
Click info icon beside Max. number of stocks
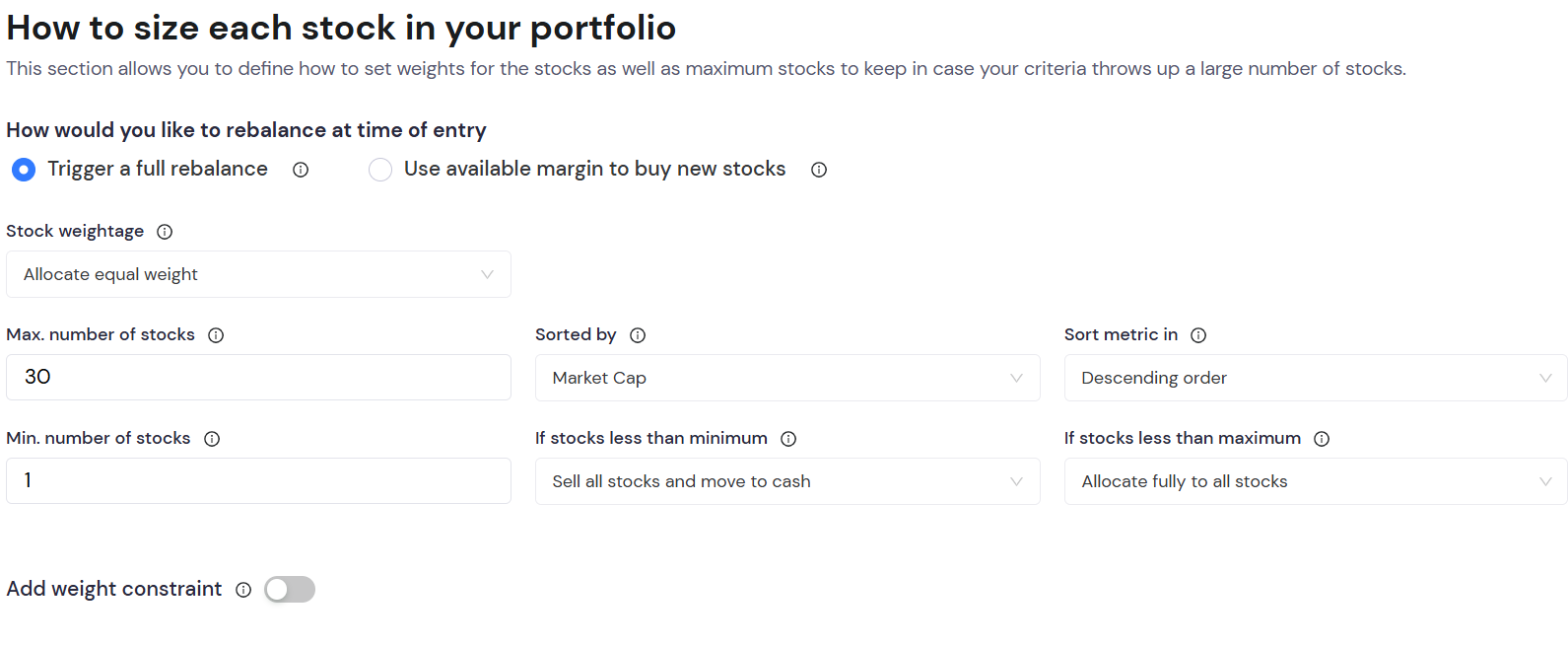pyautogui.click(x=216, y=335)
